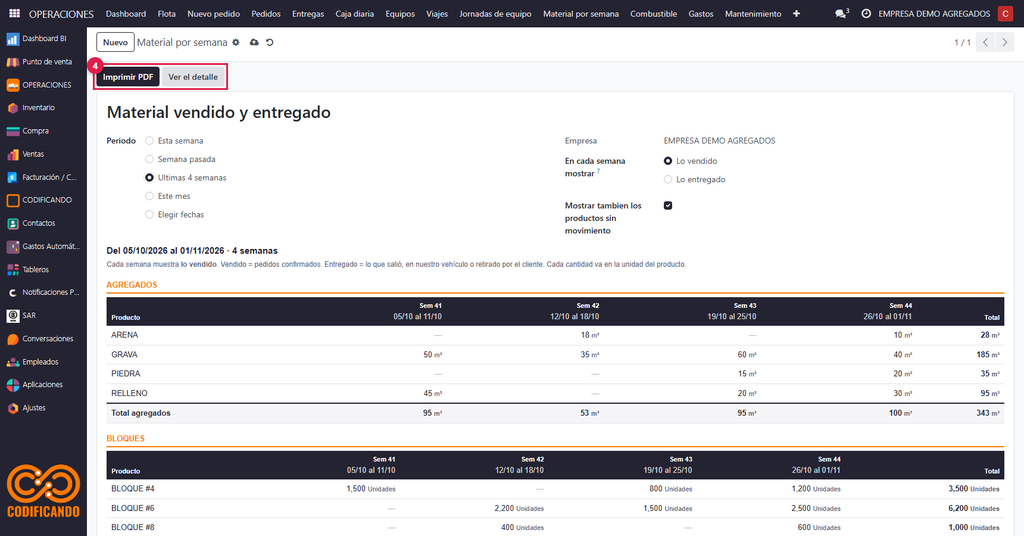This screenshot has width=1024, height=536.
Task: Open the Punto de venta app
Action: point(43,62)
